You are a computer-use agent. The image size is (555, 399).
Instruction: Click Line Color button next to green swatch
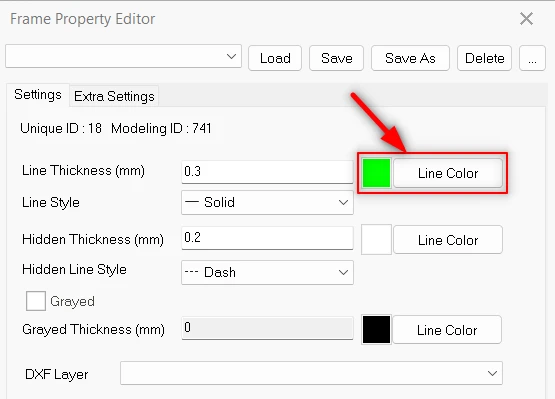pos(448,173)
